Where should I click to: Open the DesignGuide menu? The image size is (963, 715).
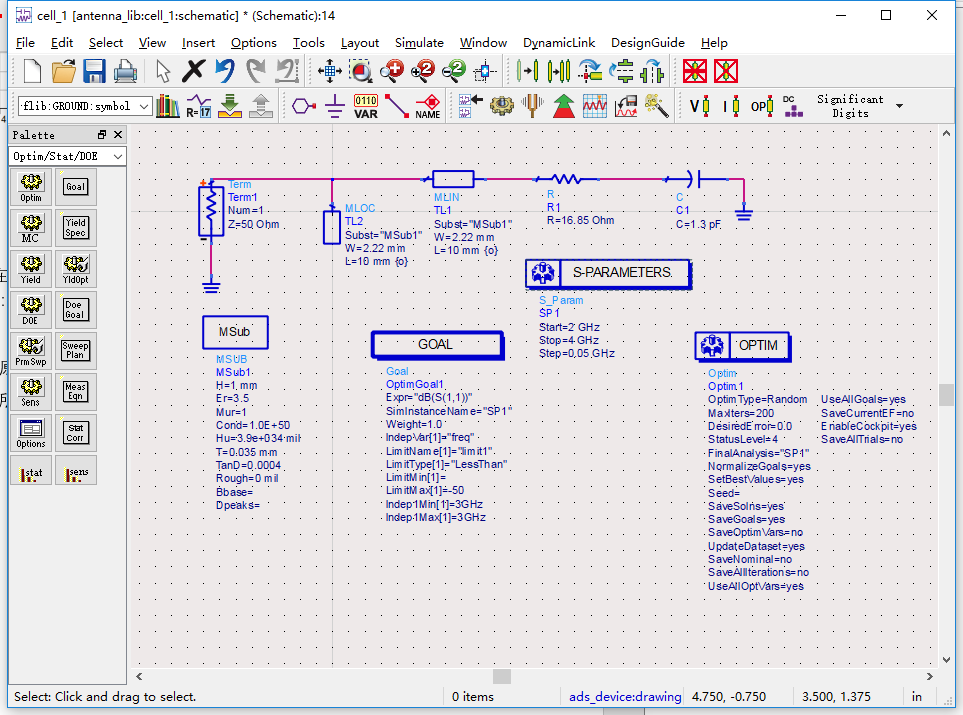647,43
